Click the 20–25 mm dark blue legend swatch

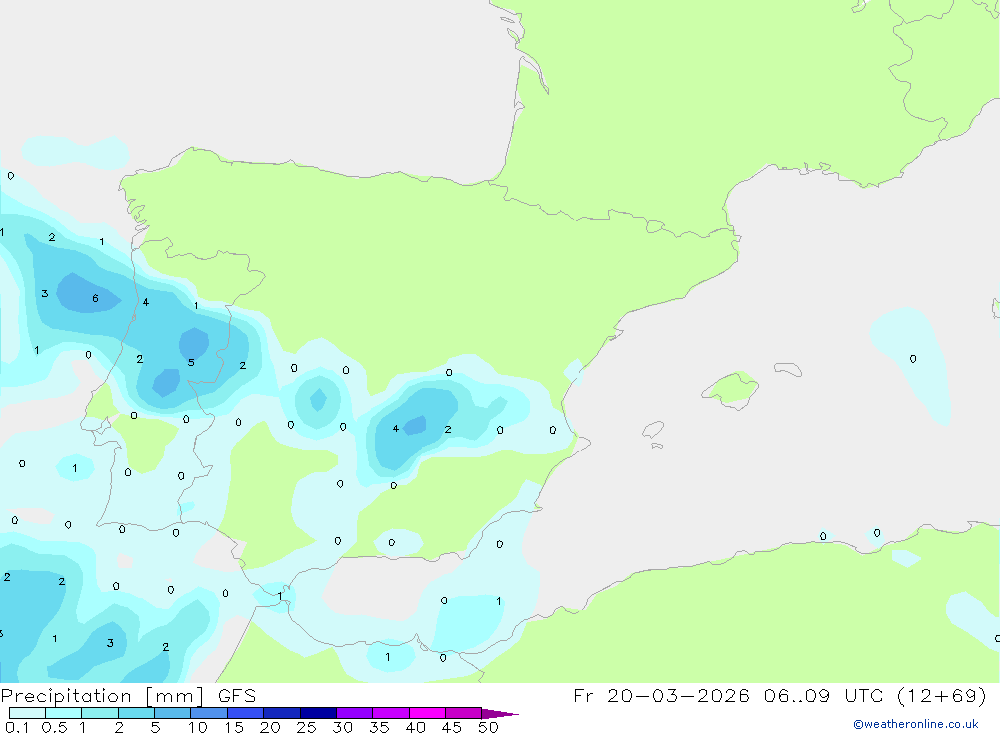pyautogui.click(x=282, y=713)
